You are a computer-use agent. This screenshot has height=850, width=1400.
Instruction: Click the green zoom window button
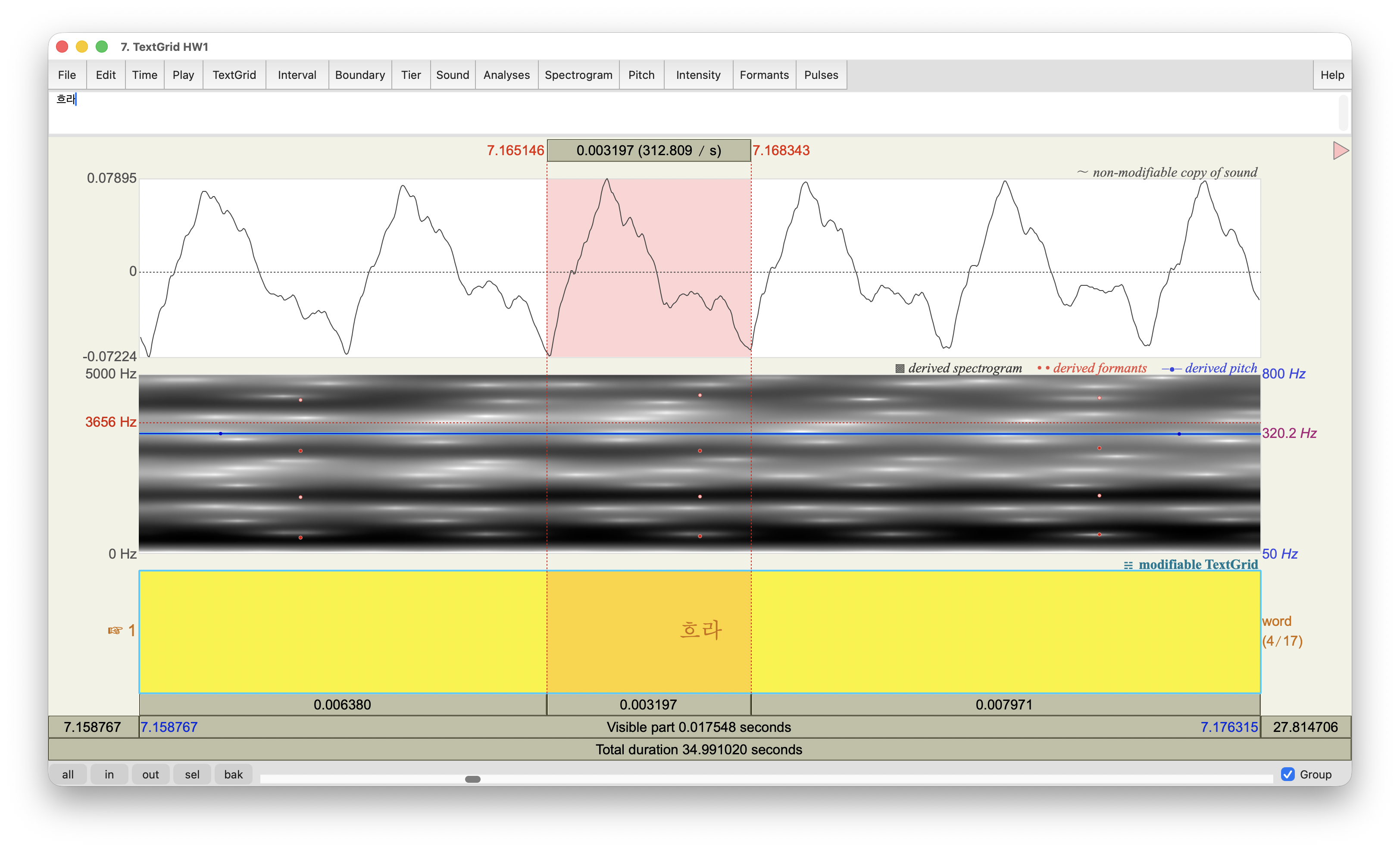coord(102,47)
